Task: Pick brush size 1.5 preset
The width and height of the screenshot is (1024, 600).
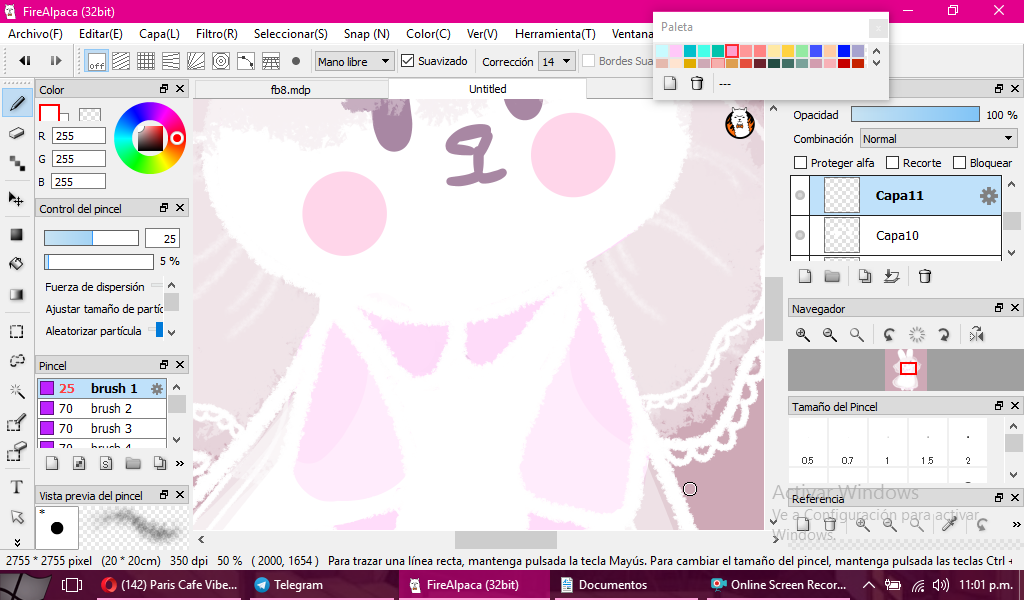Action: [927, 443]
